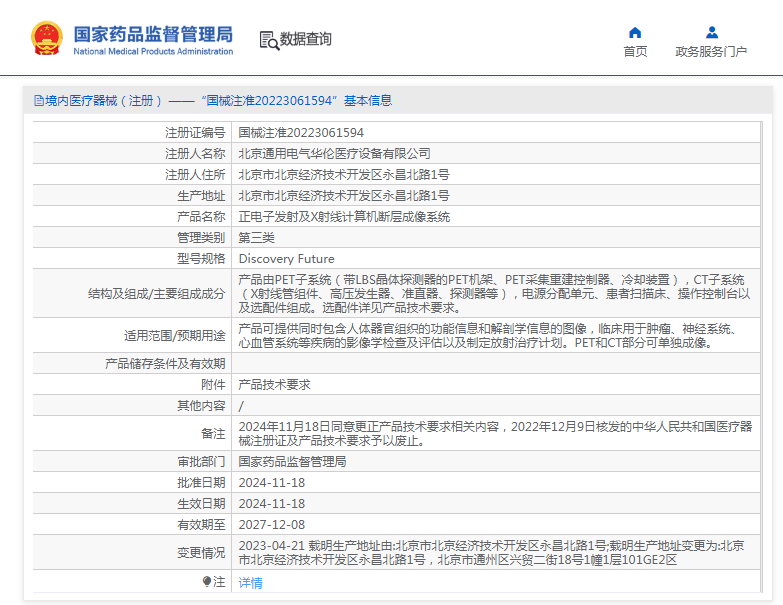Click the 国家药品监督管理局 header title

[153, 34]
